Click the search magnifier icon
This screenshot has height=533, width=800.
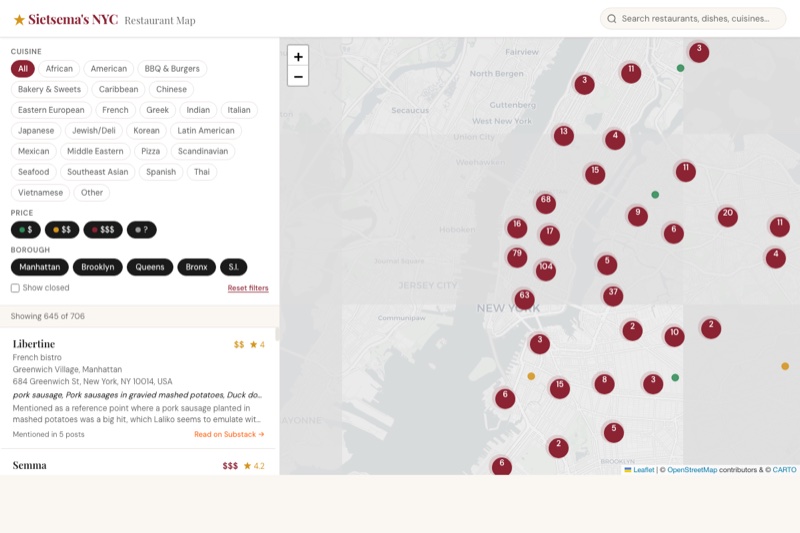611,19
